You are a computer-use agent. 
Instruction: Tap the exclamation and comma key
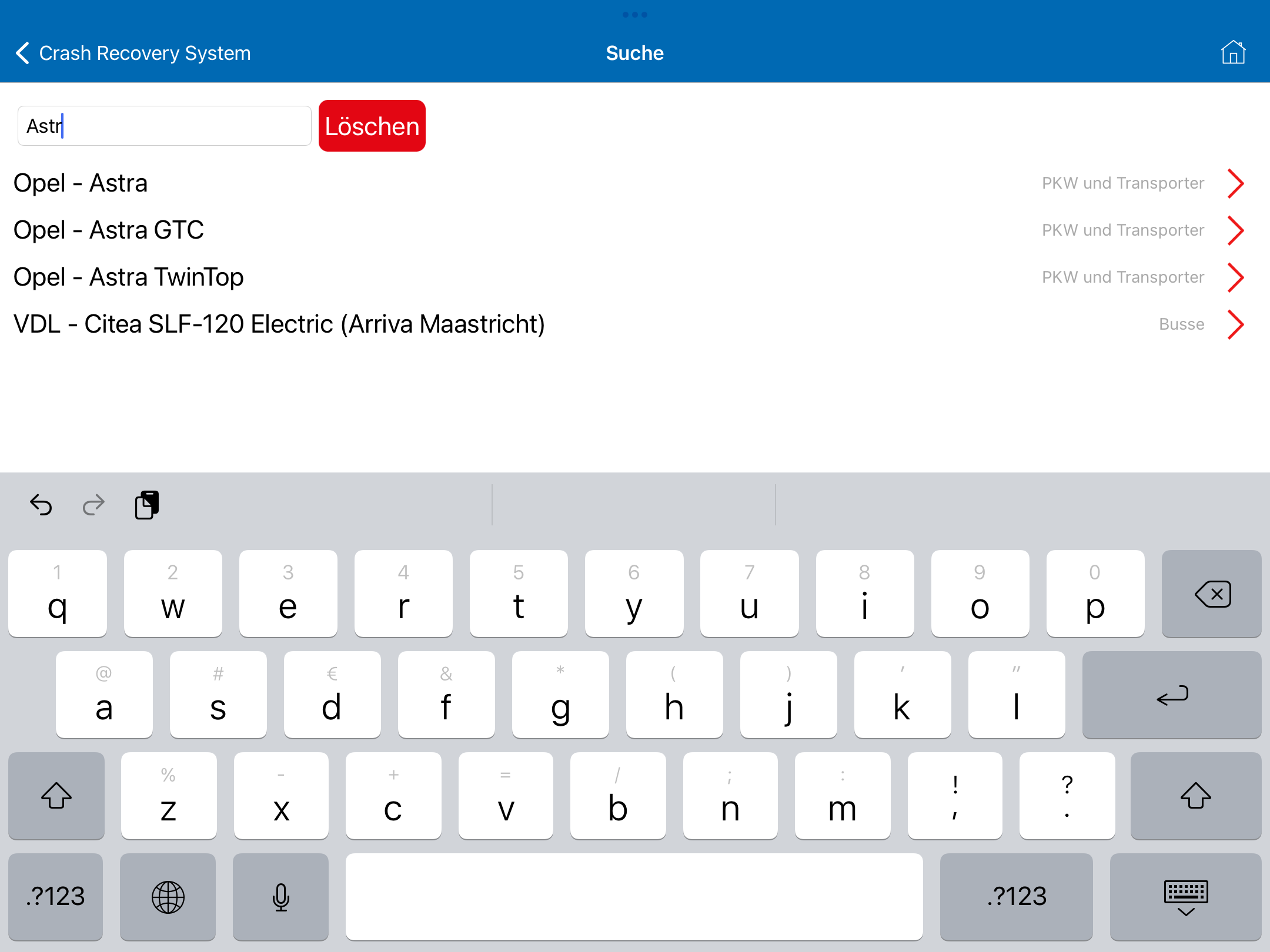(x=955, y=796)
